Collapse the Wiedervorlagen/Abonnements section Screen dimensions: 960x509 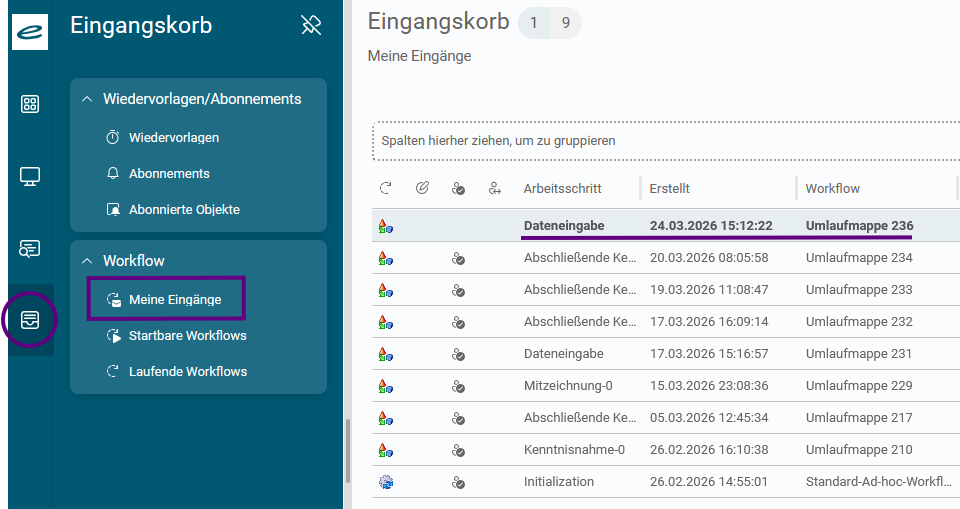(x=87, y=99)
